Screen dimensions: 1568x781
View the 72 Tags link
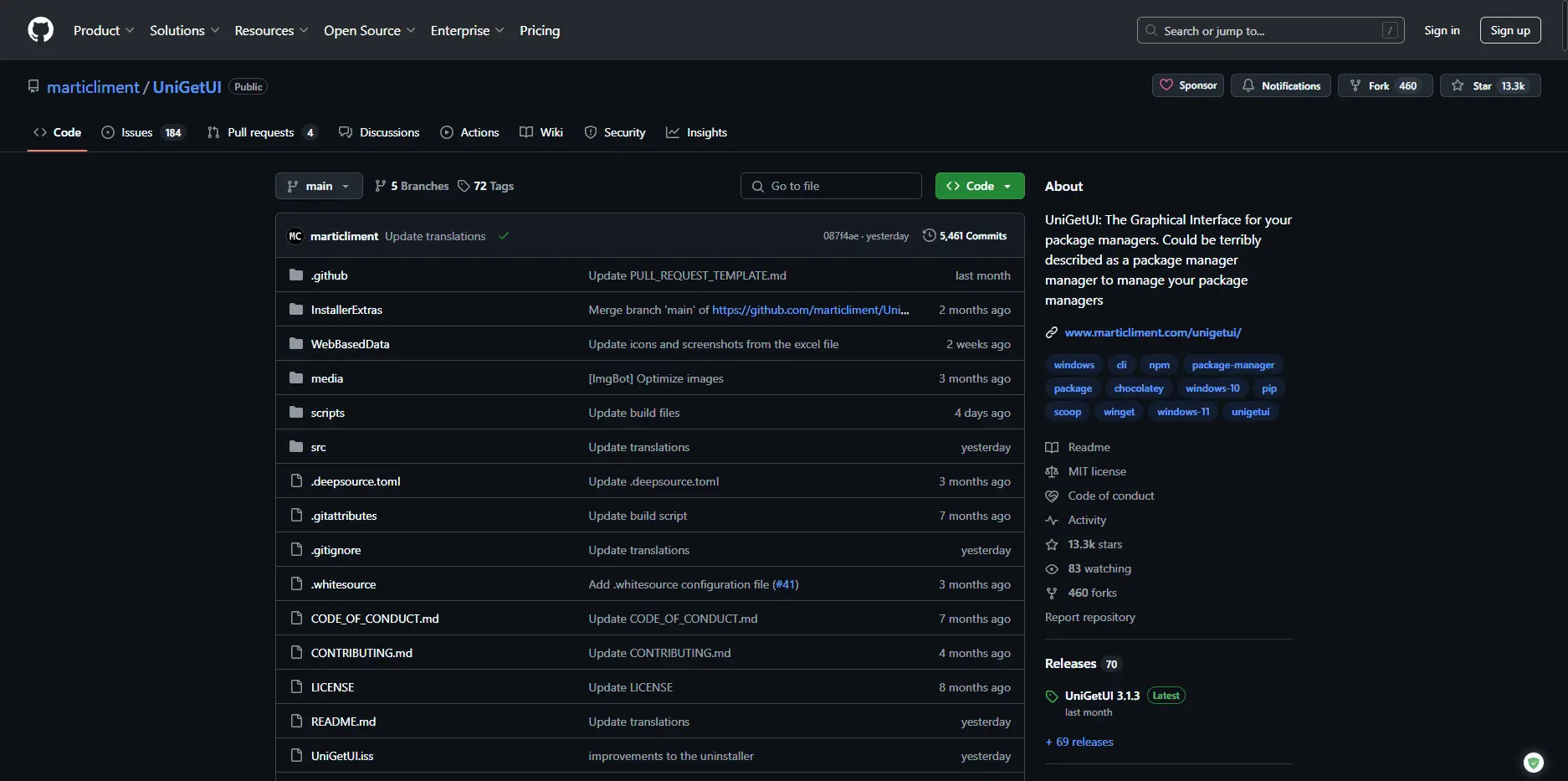[x=485, y=186]
